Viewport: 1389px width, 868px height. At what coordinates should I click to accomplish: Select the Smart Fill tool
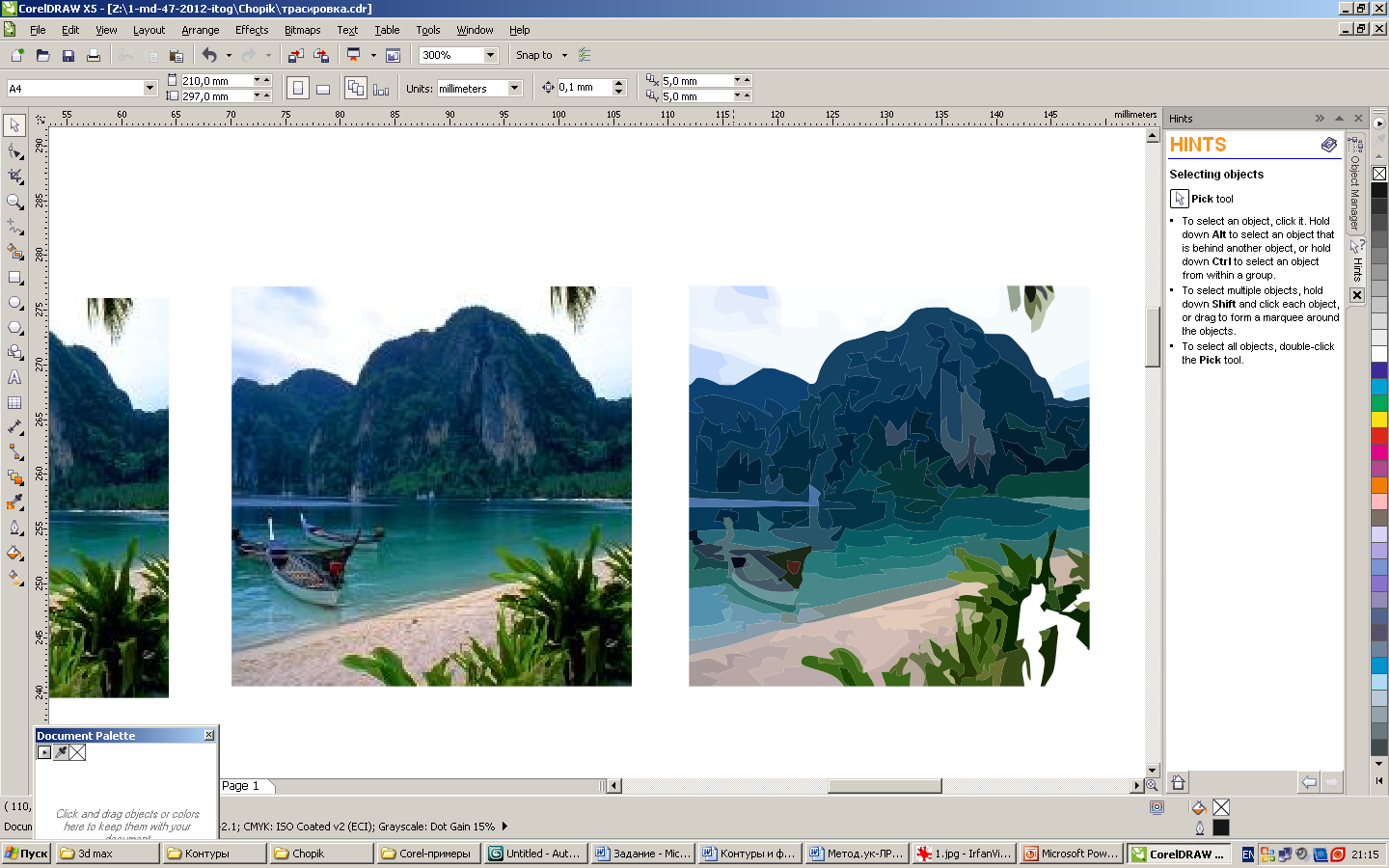pyautogui.click(x=14, y=252)
